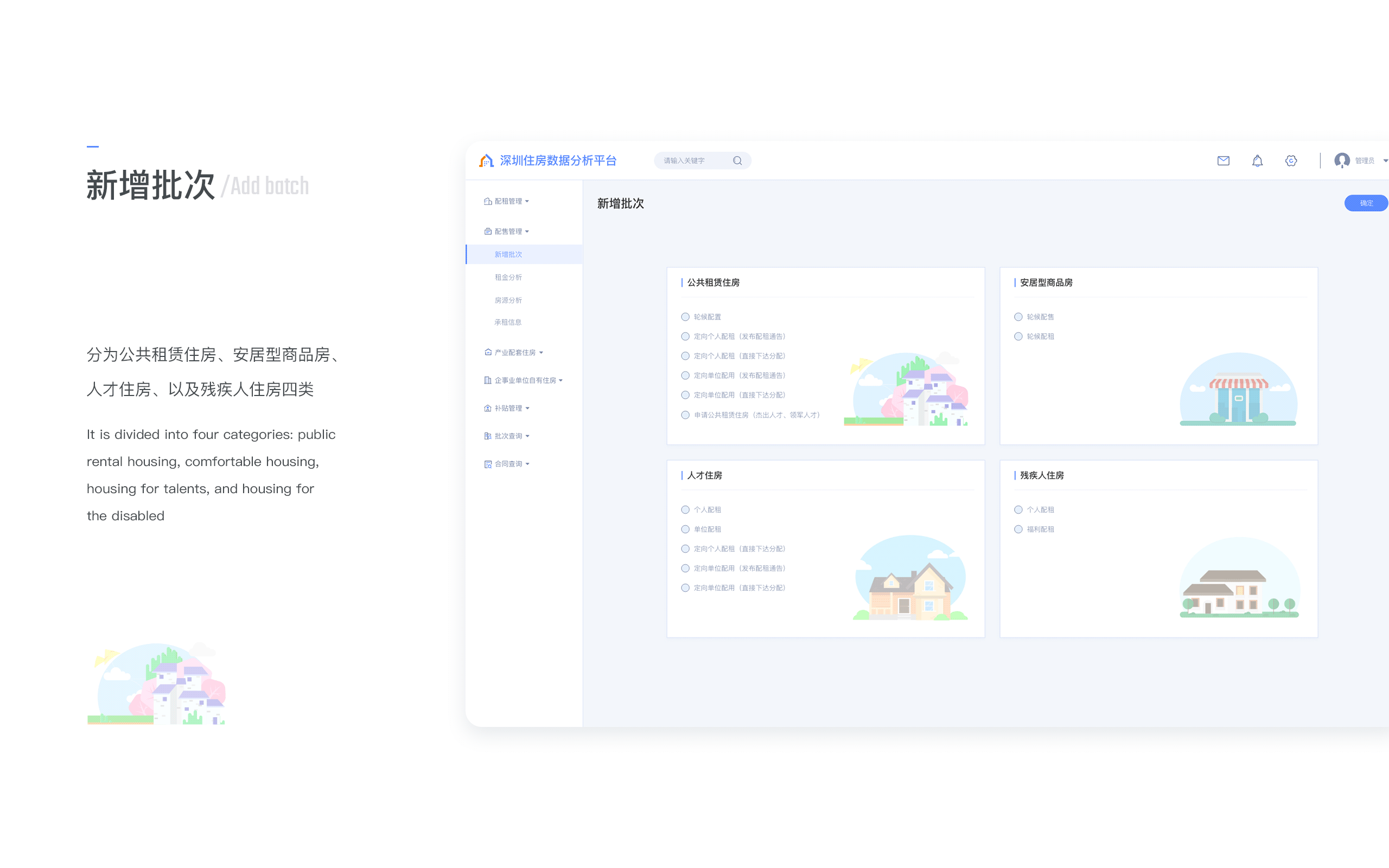Viewport: 1389px width, 868px height.
Task: Click the platform house logo icon
Action: pos(486,161)
